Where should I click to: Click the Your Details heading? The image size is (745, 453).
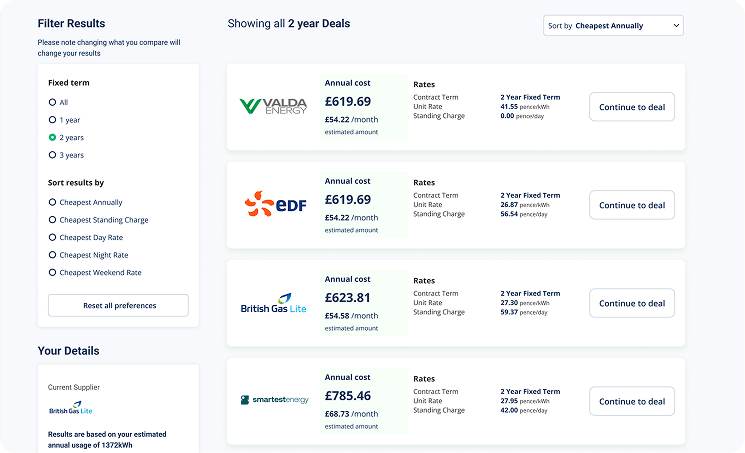pyautogui.click(x=68, y=351)
